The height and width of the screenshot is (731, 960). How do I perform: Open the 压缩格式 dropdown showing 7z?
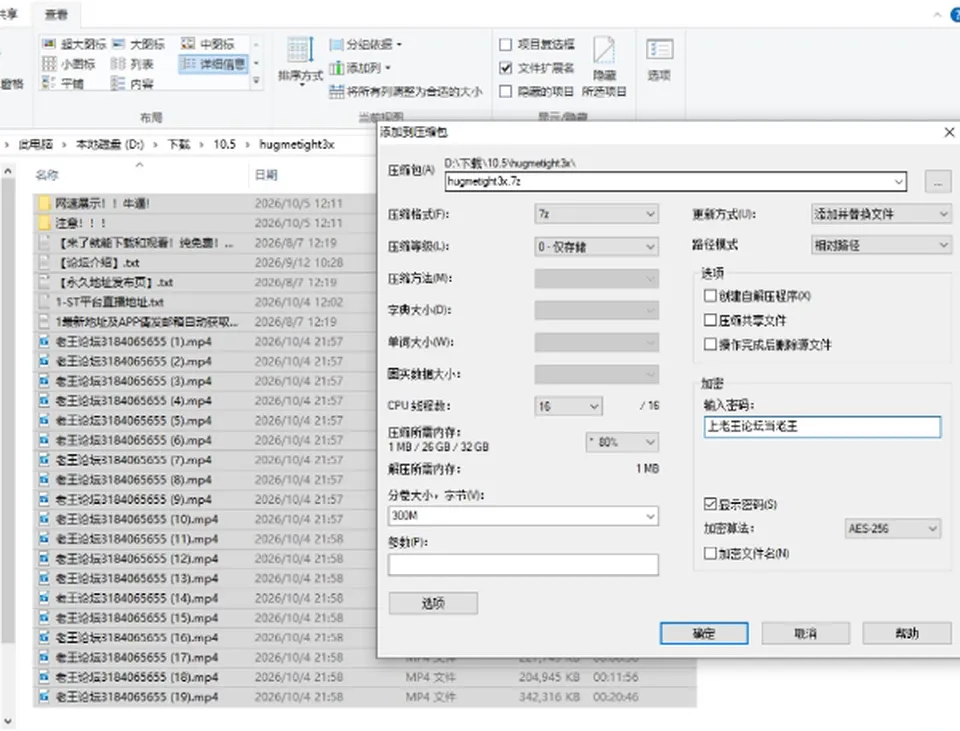(596, 214)
